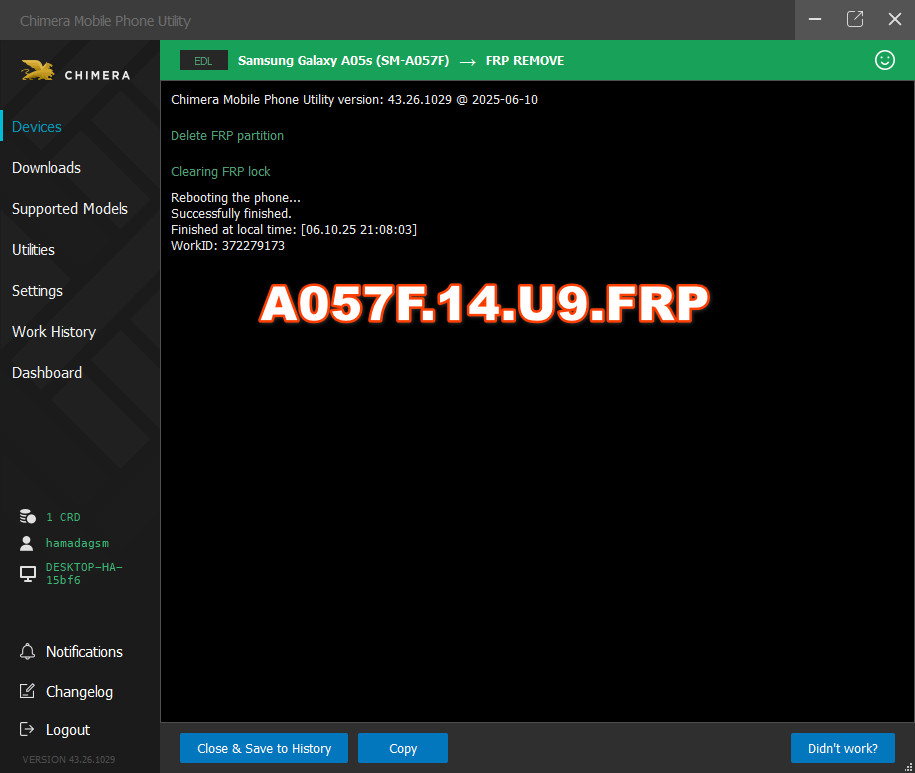Viewport: 915px width, 773px height.
Task: Click the FRP REMOVE header label
Action: [525, 61]
